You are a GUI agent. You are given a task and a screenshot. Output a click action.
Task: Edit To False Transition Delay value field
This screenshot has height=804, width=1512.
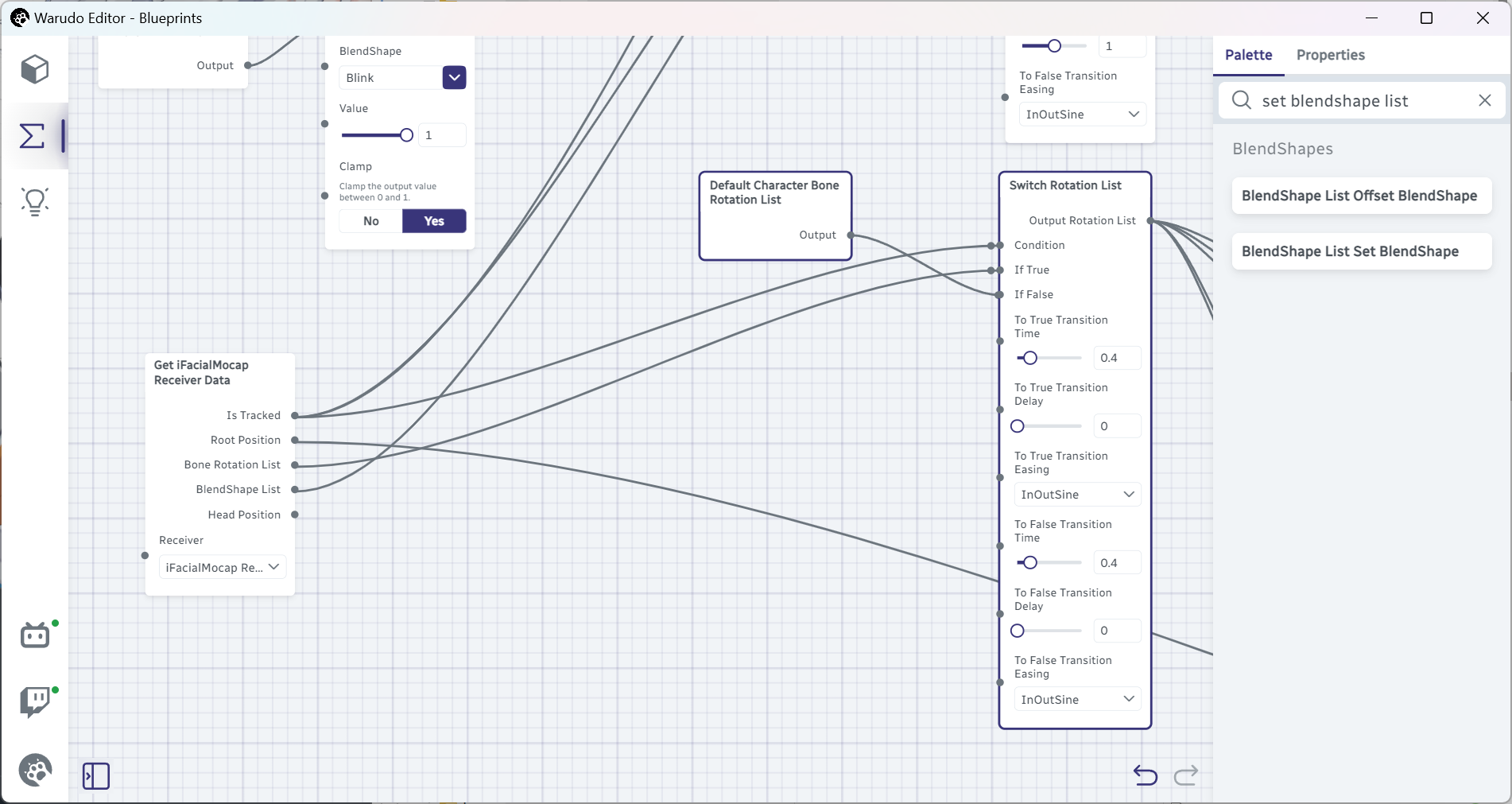point(1117,631)
